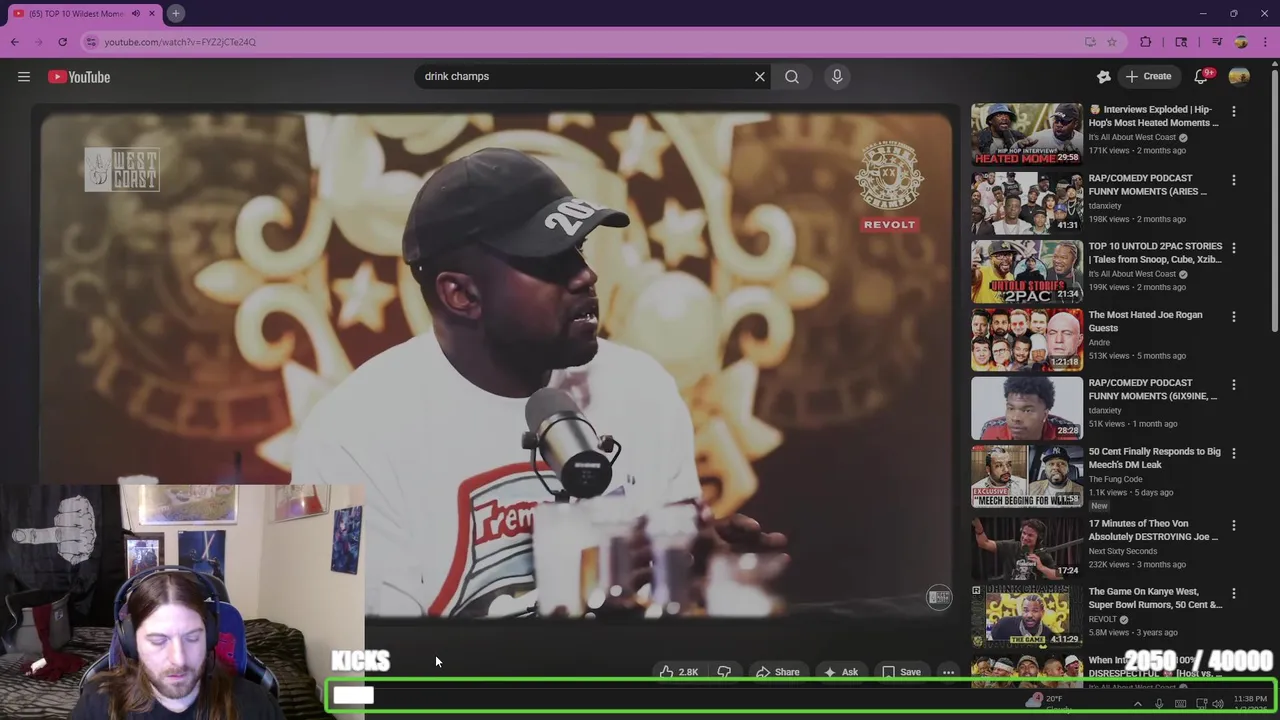Screen dimensions: 1280x720
Task: Visit the 'Andre' channel name
Action: pyautogui.click(x=1100, y=342)
